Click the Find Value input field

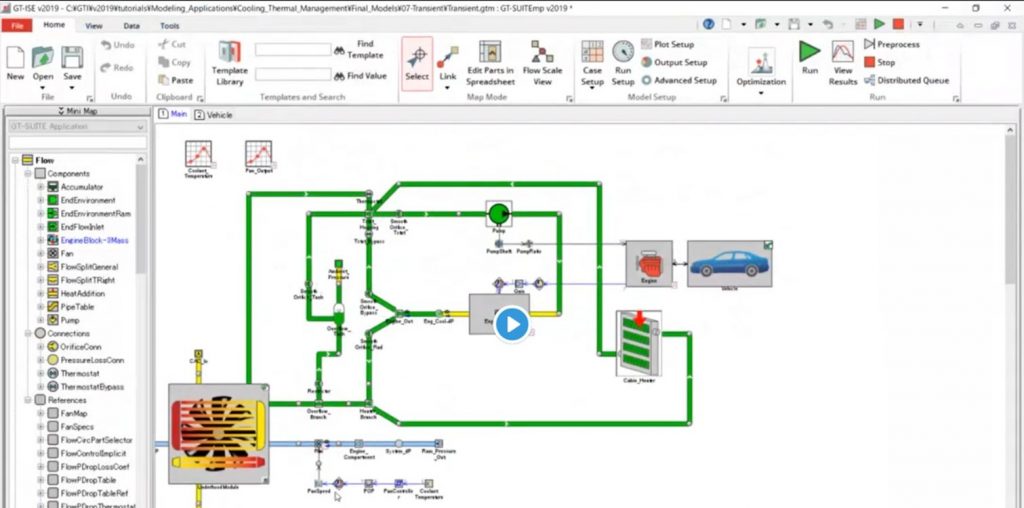point(293,74)
